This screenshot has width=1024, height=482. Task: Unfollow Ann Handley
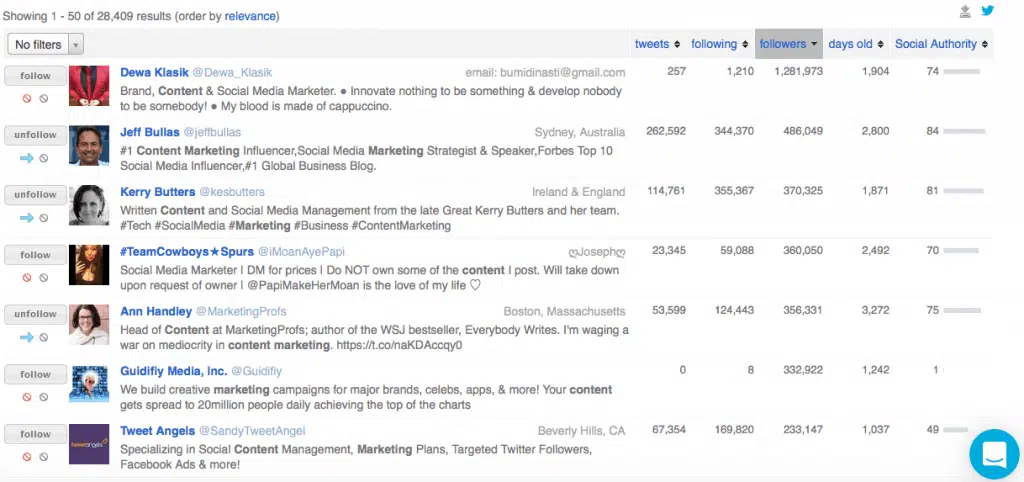(x=35, y=314)
